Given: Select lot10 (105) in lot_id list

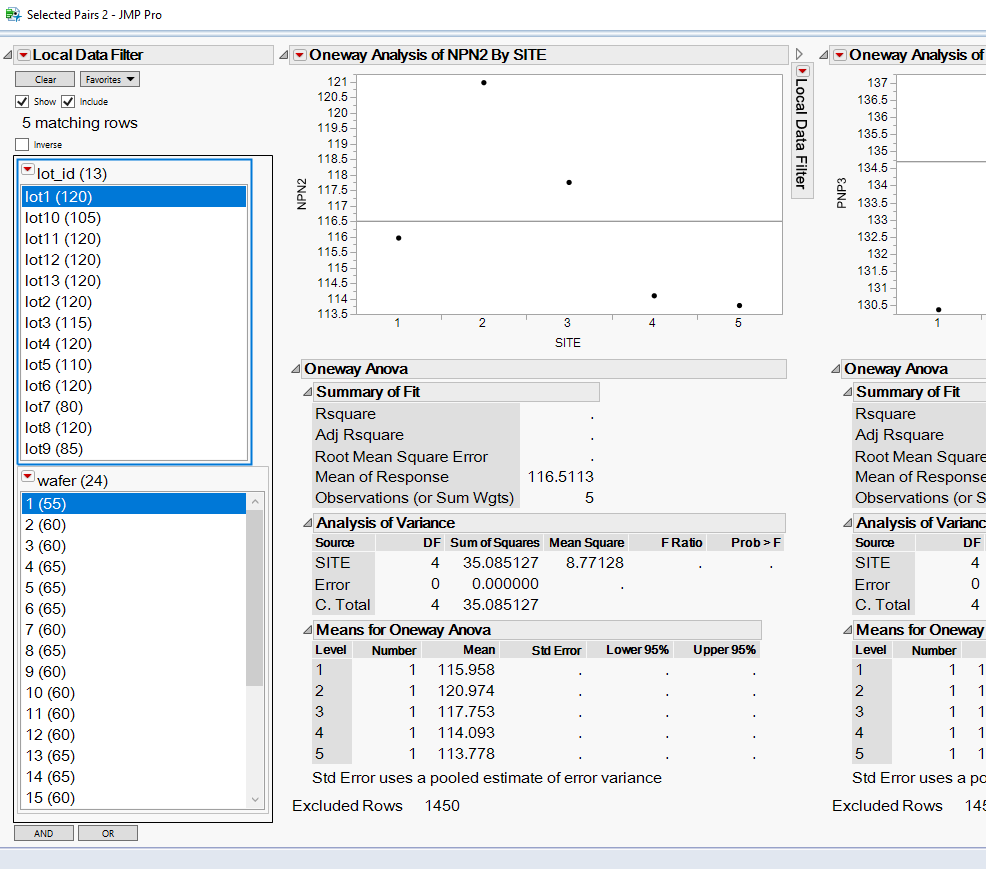Looking at the screenshot, I should [x=63, y=218].
